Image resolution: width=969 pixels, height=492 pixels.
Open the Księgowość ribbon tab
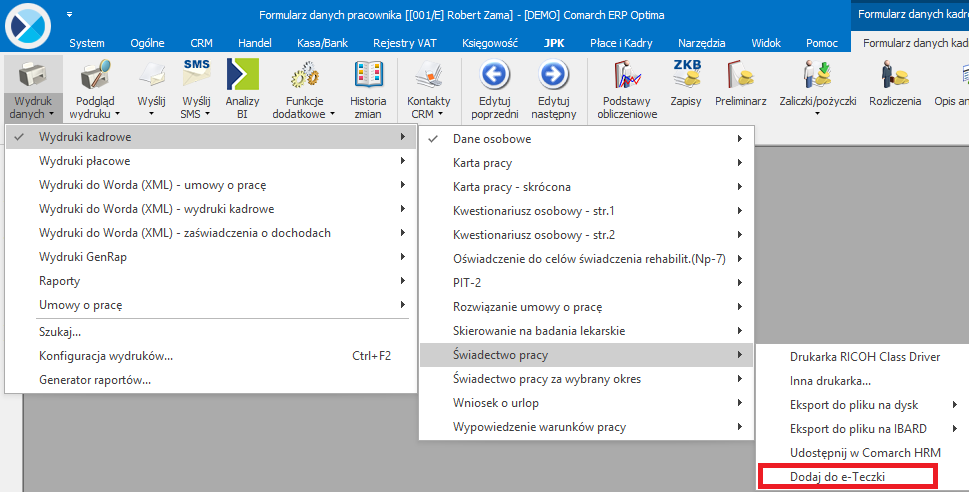(490, 44)
